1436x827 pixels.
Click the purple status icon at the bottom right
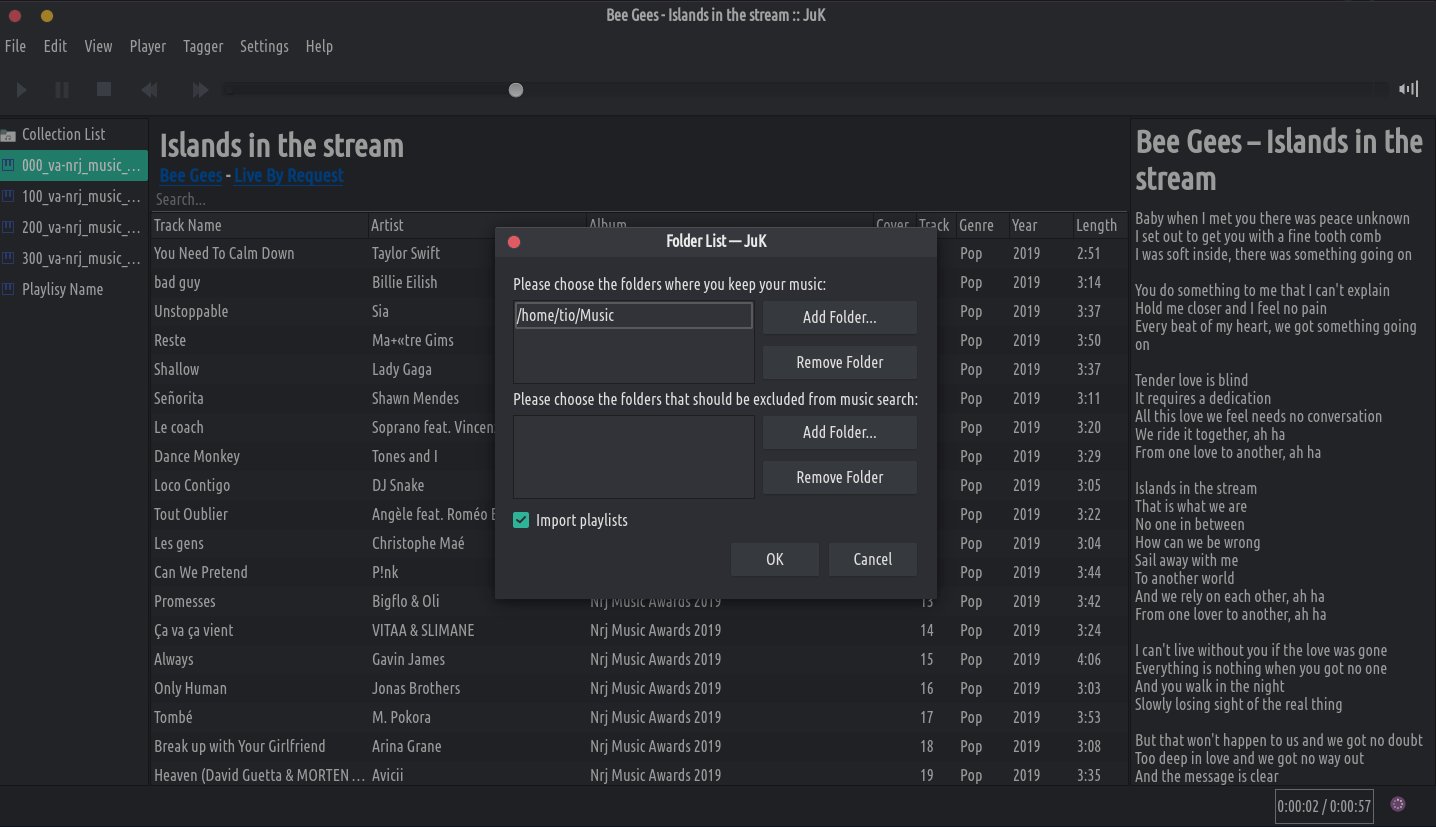coord(1399,804)
